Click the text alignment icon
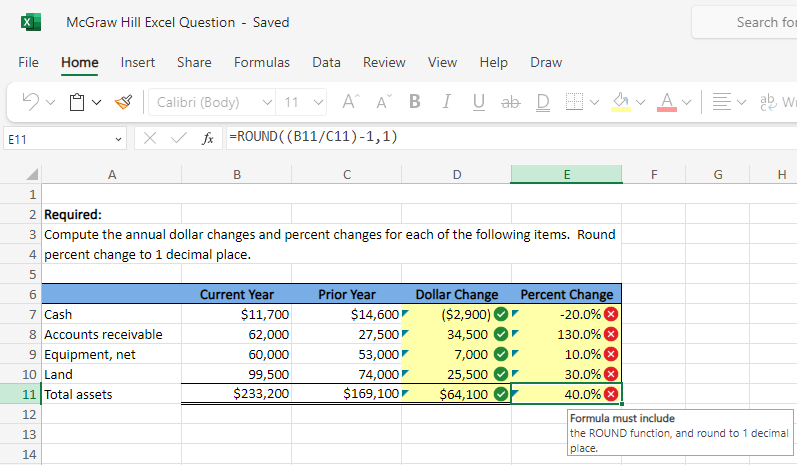Screen dimensions: 797x465 point(721,102)
